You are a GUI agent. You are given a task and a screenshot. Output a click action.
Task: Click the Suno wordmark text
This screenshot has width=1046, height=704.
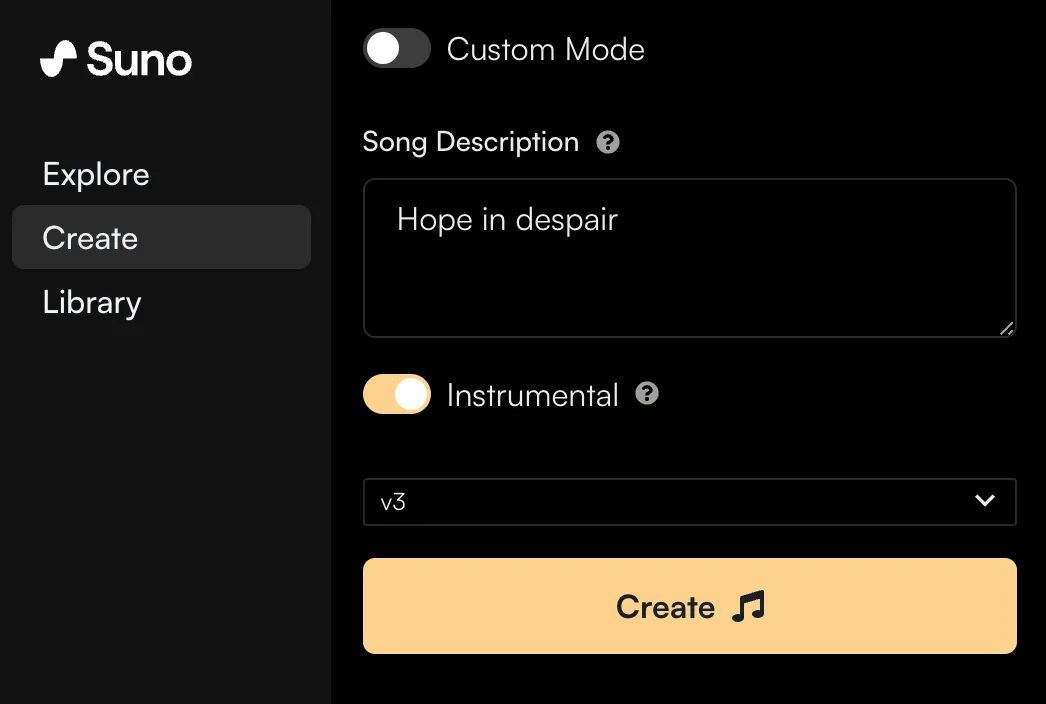click(139, 60)
